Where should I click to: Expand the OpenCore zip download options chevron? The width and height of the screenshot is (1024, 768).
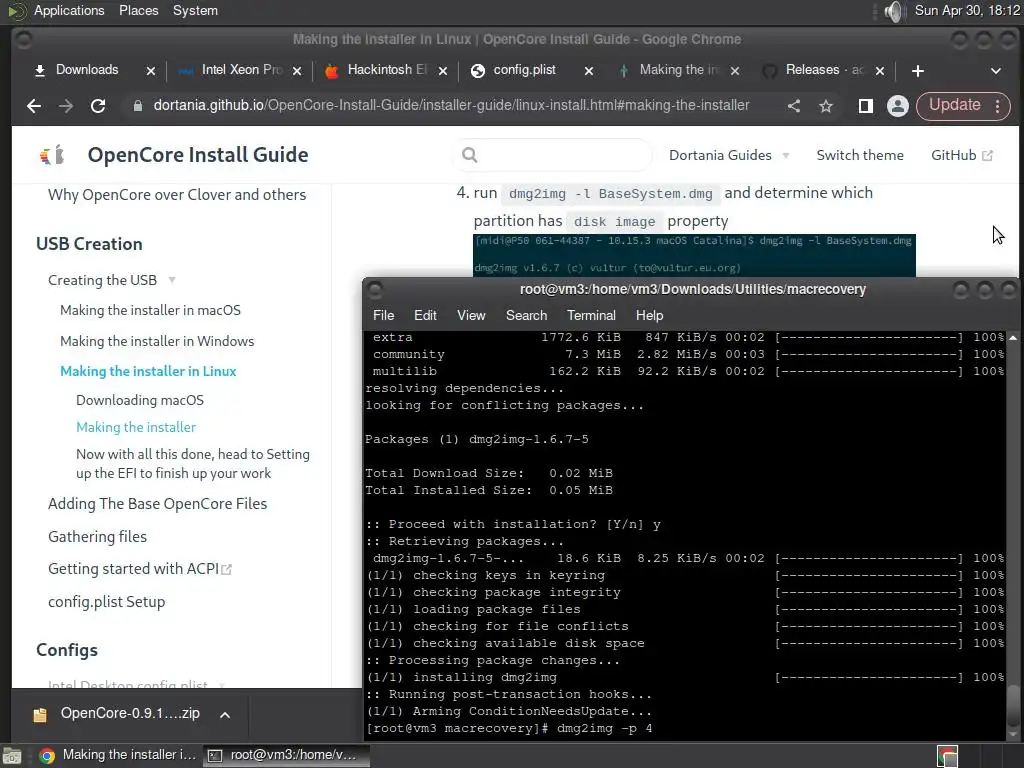tap(225, 715)
